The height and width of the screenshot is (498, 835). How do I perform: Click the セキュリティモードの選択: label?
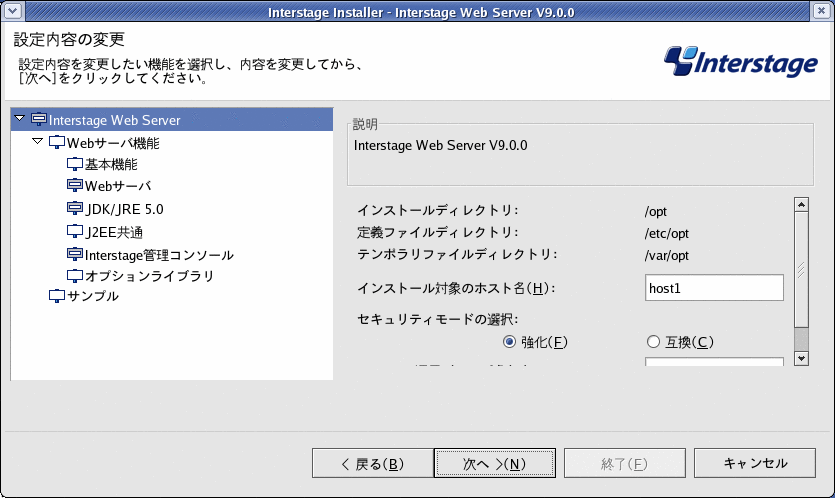coord(438,319)
